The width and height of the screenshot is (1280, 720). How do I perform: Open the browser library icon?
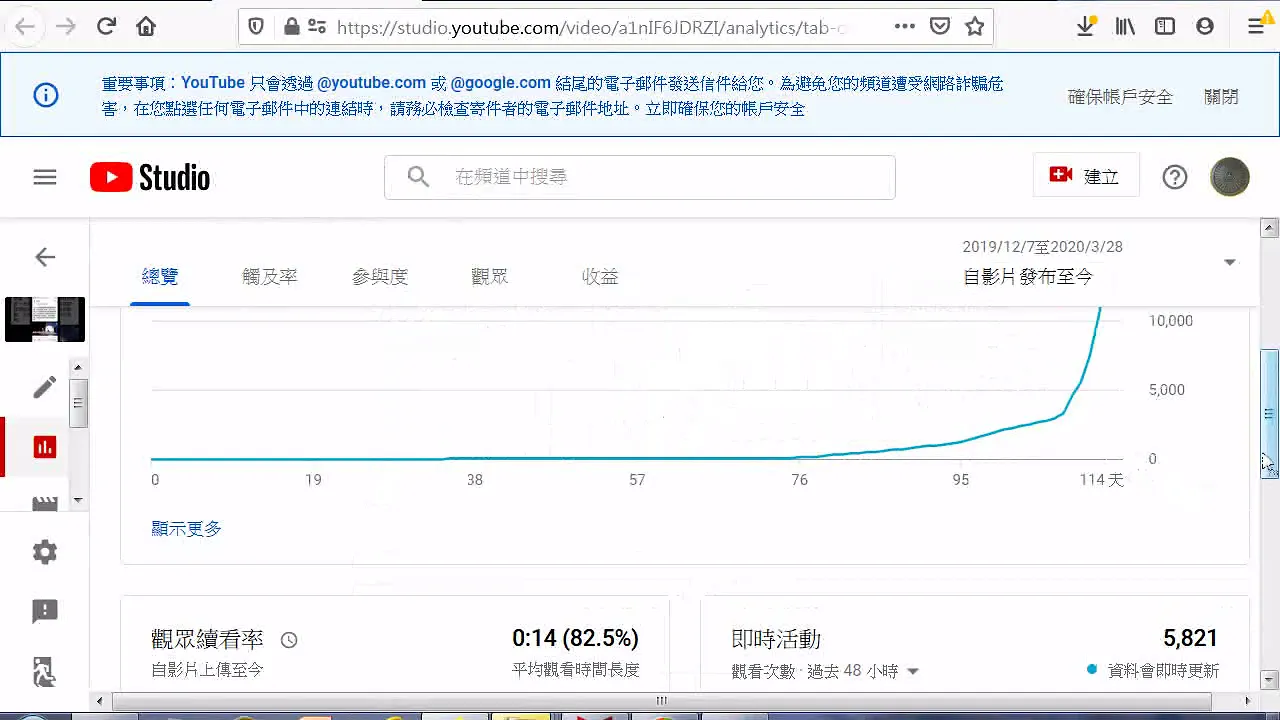click(1126, 27)
